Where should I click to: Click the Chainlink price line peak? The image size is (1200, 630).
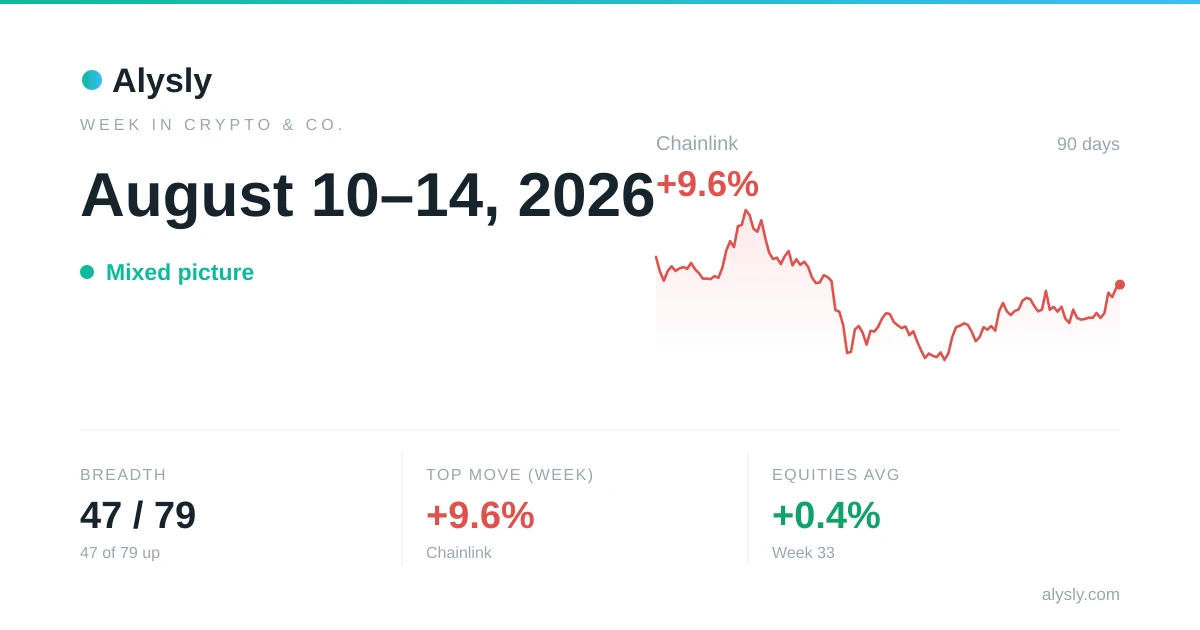coord(746,212)
